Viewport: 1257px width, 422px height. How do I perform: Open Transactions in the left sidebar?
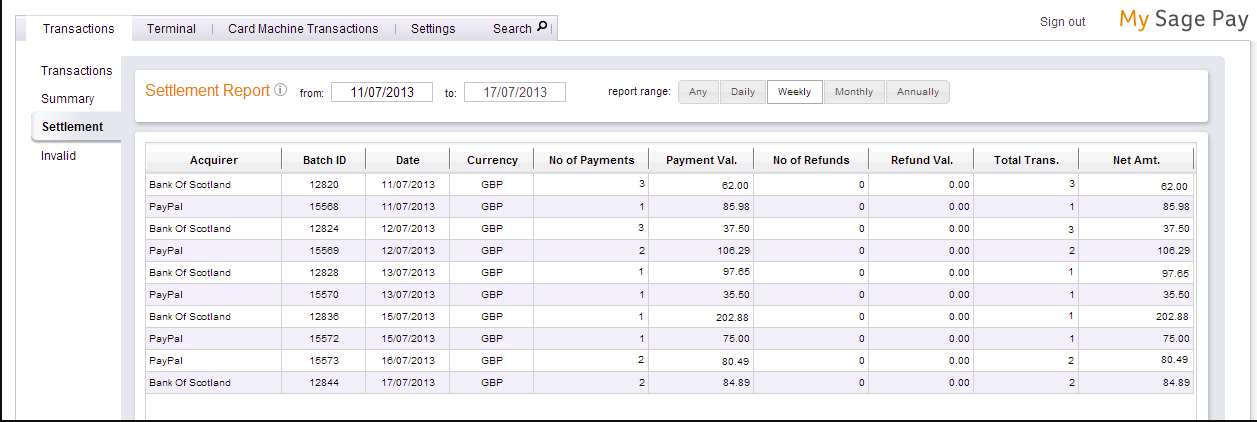76,71
